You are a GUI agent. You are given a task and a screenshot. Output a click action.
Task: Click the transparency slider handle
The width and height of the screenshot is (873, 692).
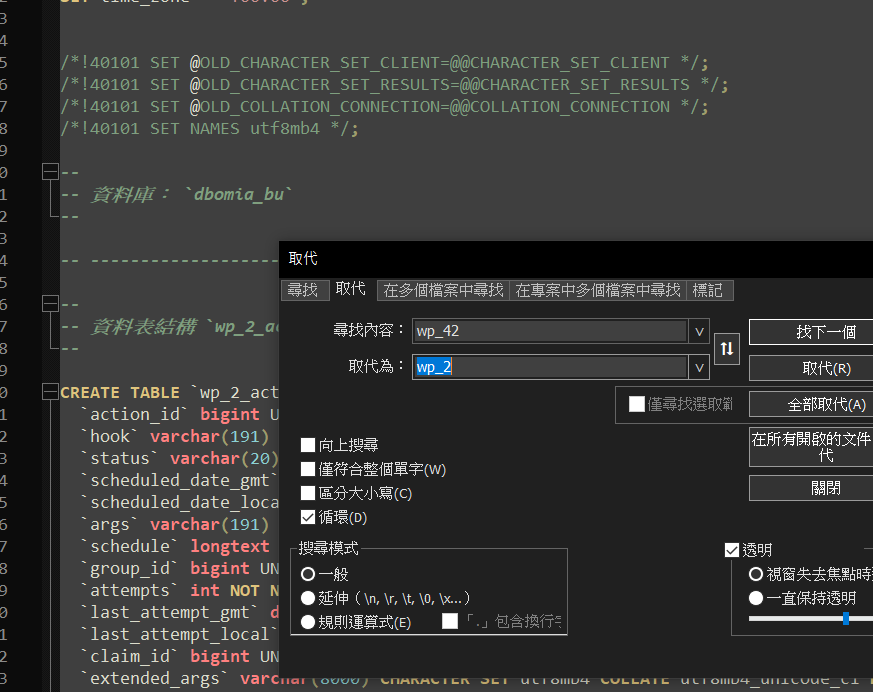tap(846, 619)
